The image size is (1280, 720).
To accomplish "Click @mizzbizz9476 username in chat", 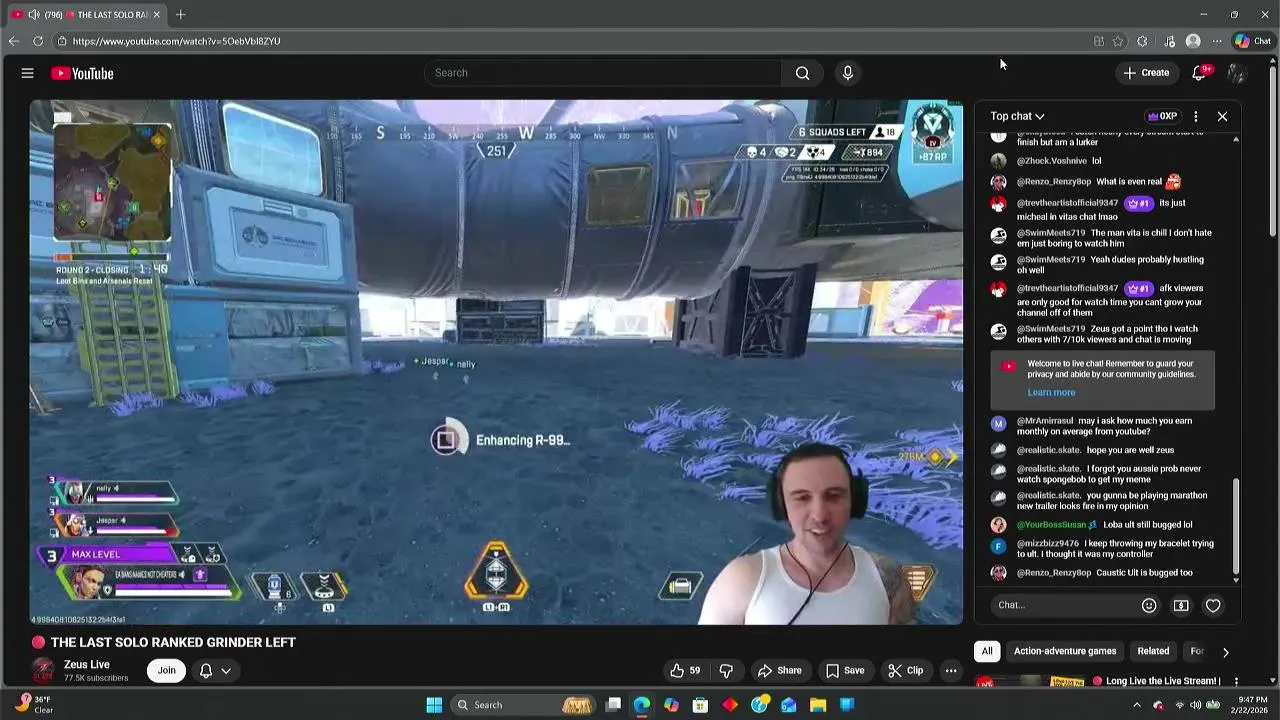I will [x=1048, y=544].
